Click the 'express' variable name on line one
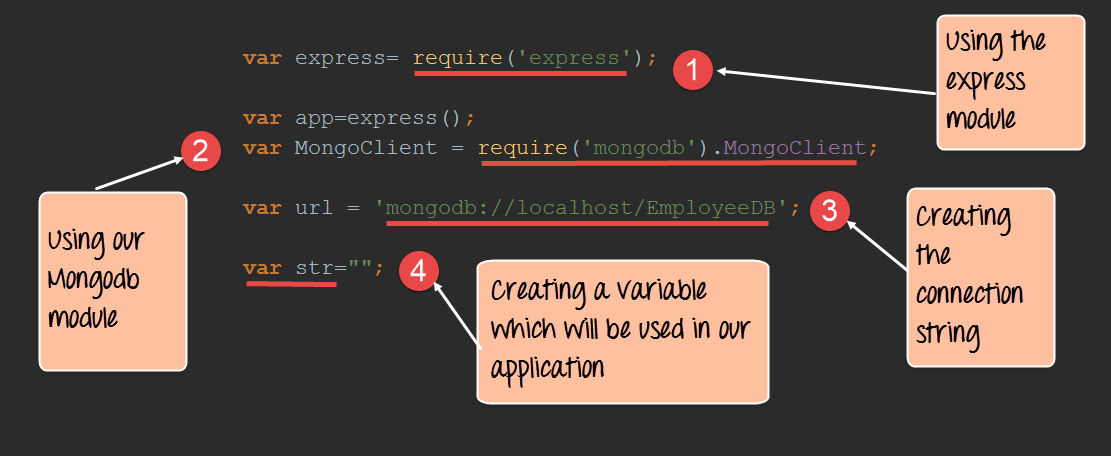This screenshot has height=456, width=1111. click(x=334, y=58)
